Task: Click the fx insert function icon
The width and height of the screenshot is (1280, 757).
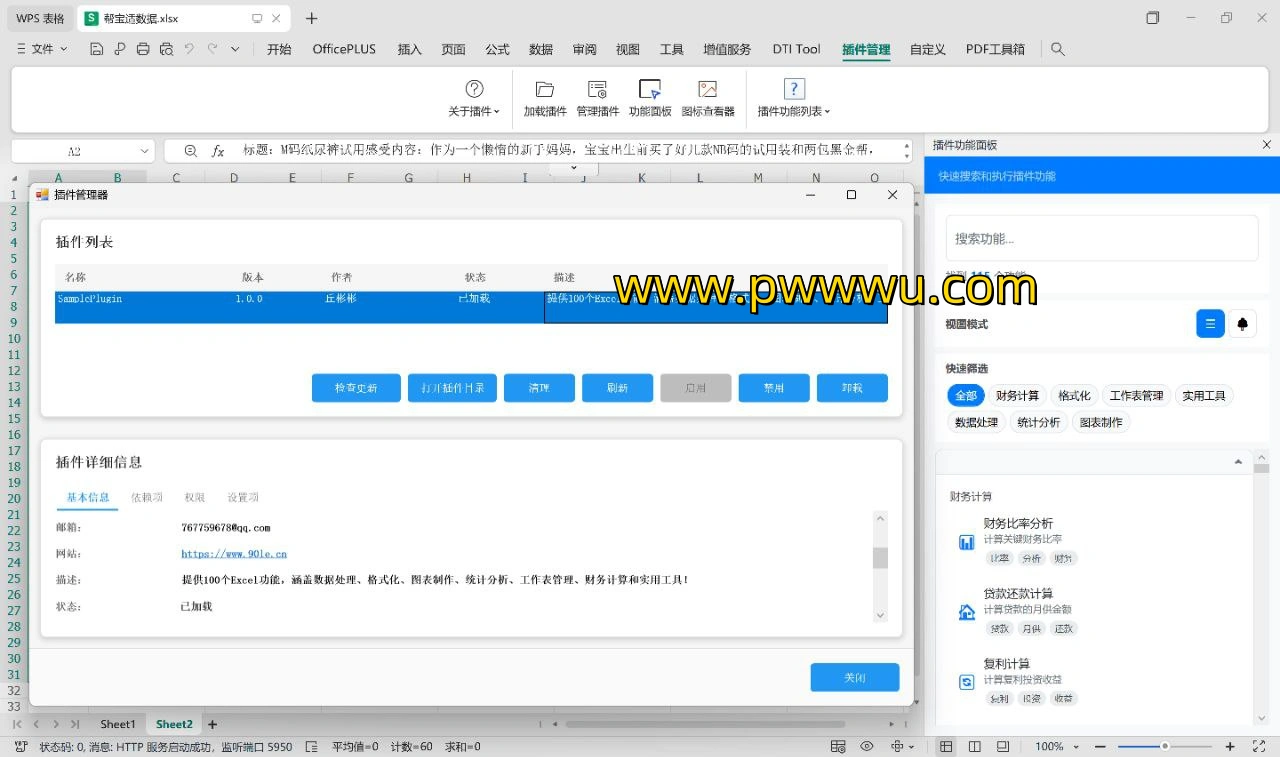Action: point(218,151)
